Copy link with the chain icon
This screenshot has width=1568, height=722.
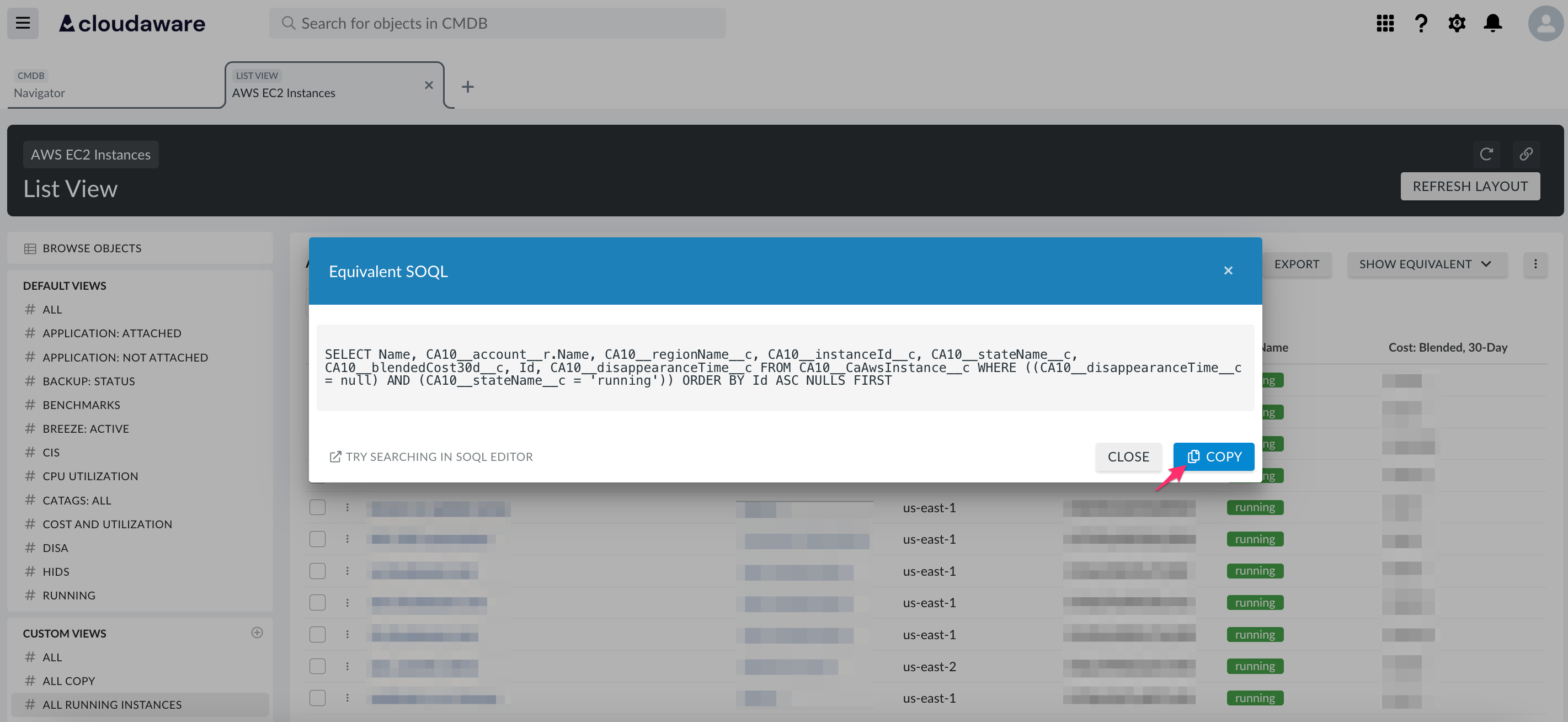pos(1526,154)
